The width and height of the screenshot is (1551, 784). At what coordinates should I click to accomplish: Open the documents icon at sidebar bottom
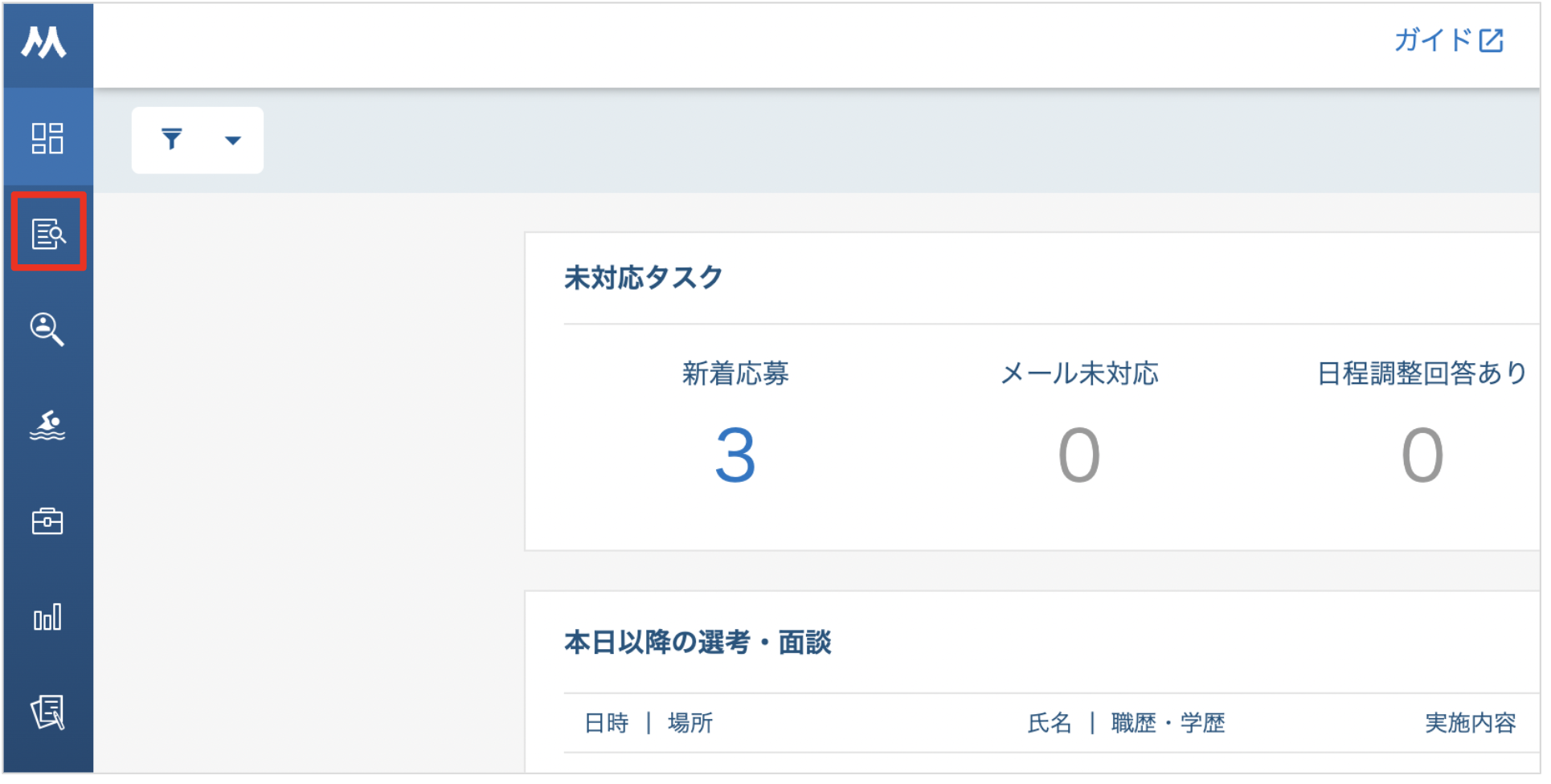coord(47,713)
